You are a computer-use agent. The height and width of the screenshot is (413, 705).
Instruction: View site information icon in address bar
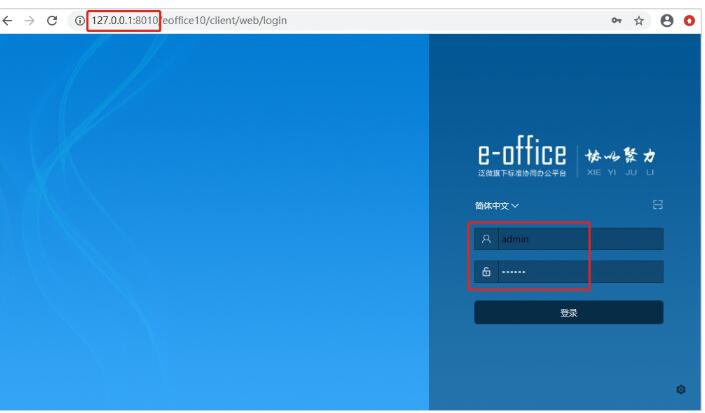[x=80, y=21]
